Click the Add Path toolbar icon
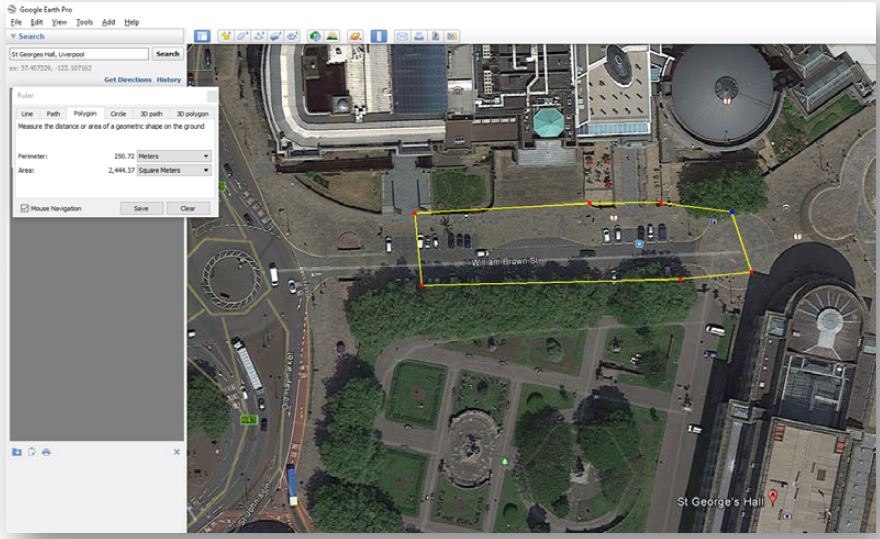This screenshot has width=880, height=539. tap(259, 36)
